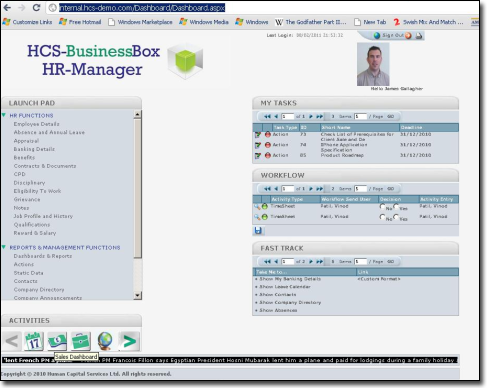Show next activities with green arrow
Image resolution: width=487 pixels, height=388 pixels.
(129, 341)
